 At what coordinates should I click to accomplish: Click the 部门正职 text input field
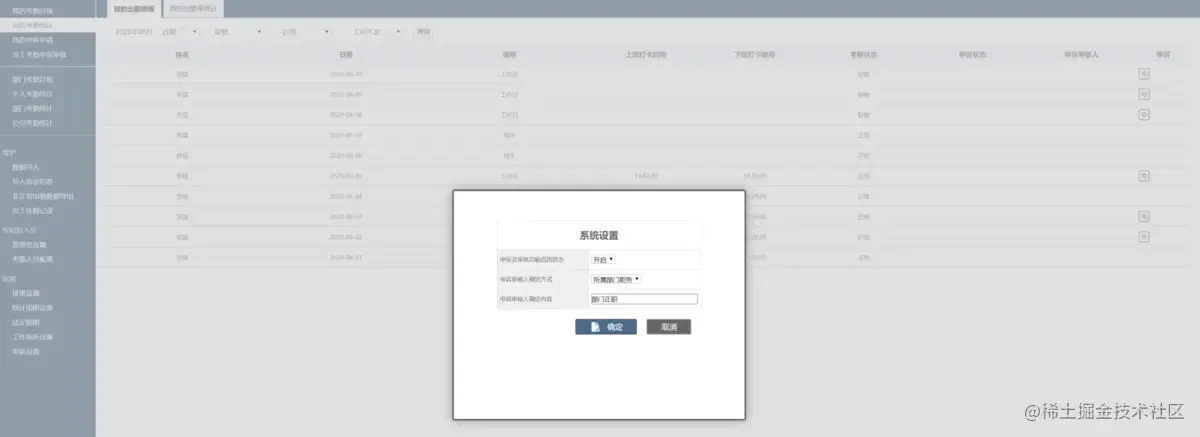click(x=644, y=298)
